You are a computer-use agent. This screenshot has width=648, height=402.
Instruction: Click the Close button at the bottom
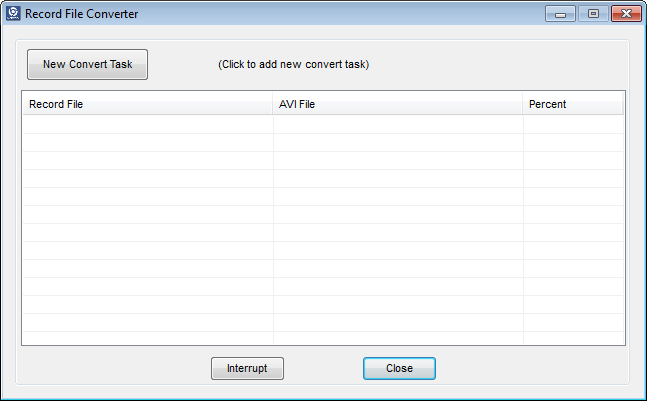coord(399,368)
